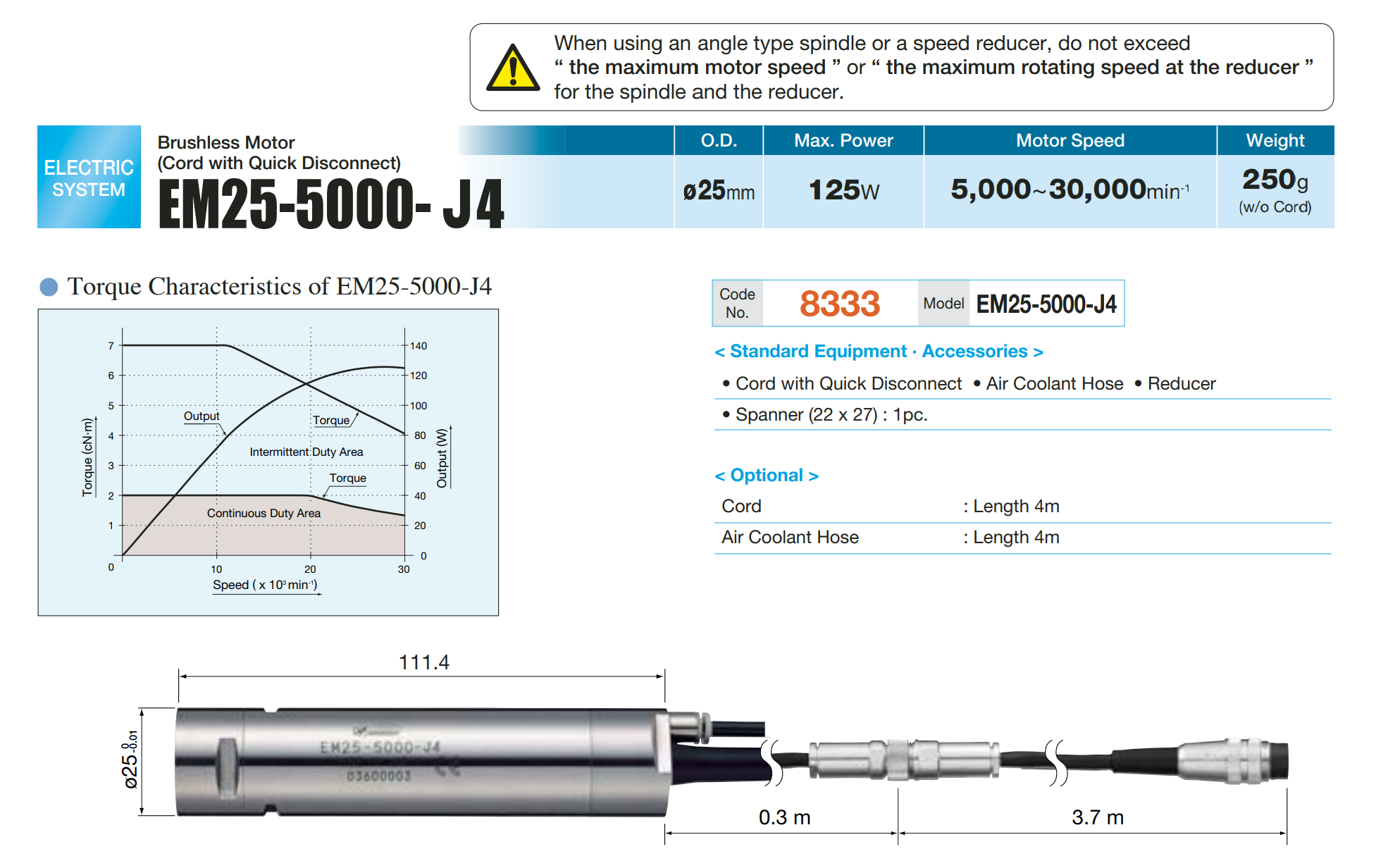Click the (w/o Cord) note
The width and height of the screenshot is (1388, 868).
(1275, 207)
